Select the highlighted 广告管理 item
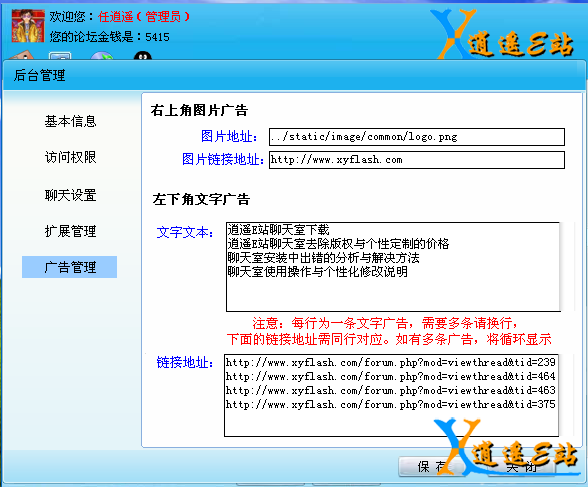Image resolution: width=588 pixels, height=487 pixels. coord(69,267)
